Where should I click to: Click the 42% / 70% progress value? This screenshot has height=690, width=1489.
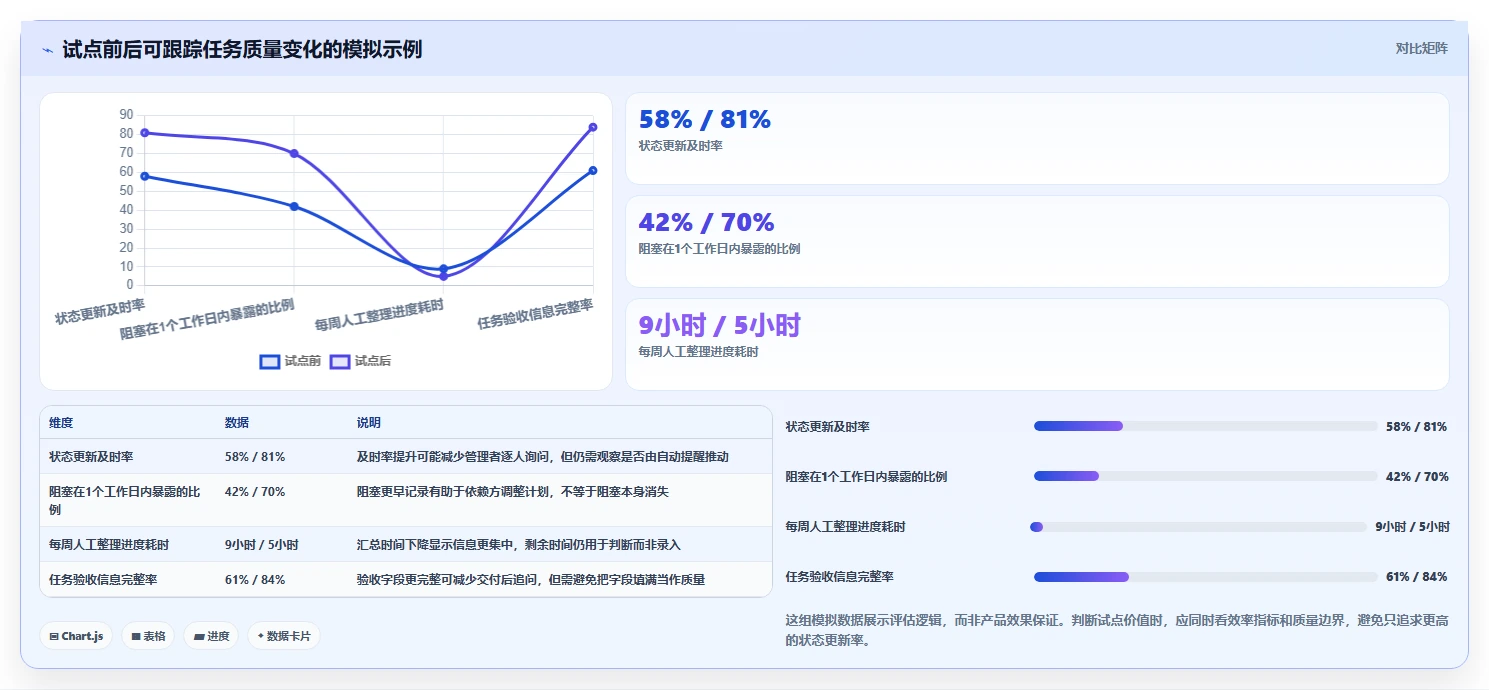[1417, 477]
